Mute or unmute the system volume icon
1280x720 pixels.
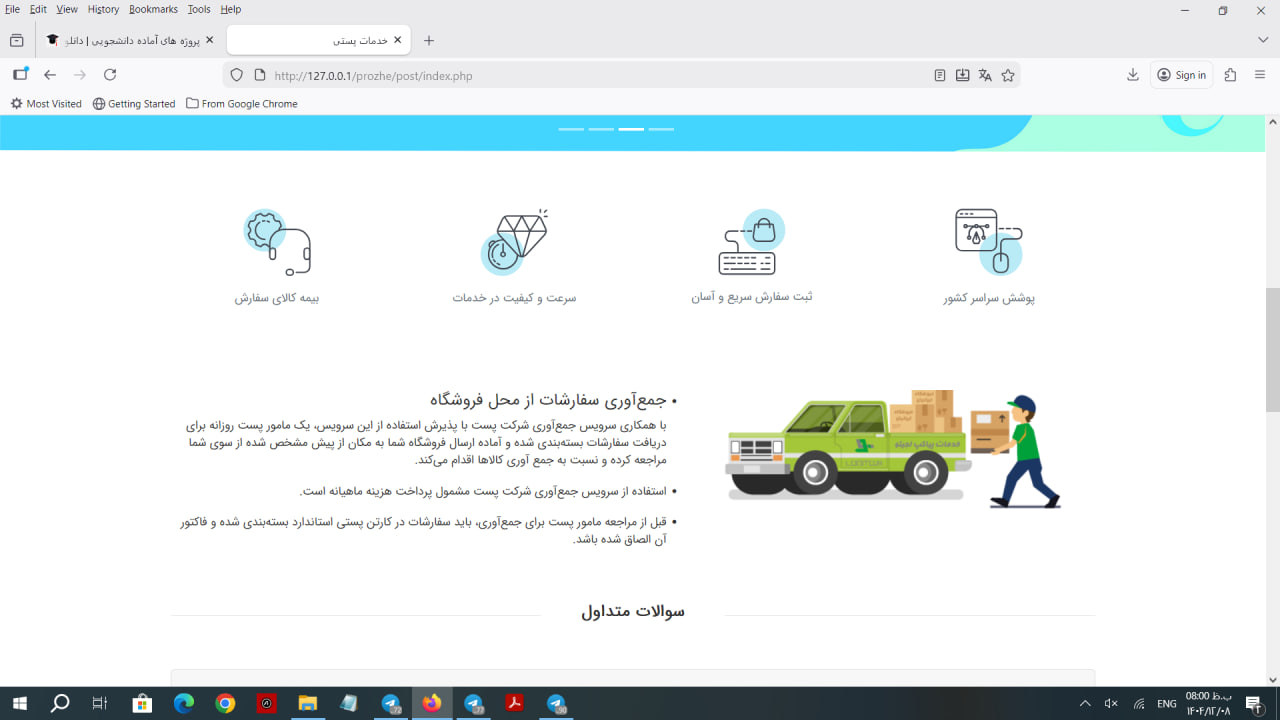(x=1111, y=704)
